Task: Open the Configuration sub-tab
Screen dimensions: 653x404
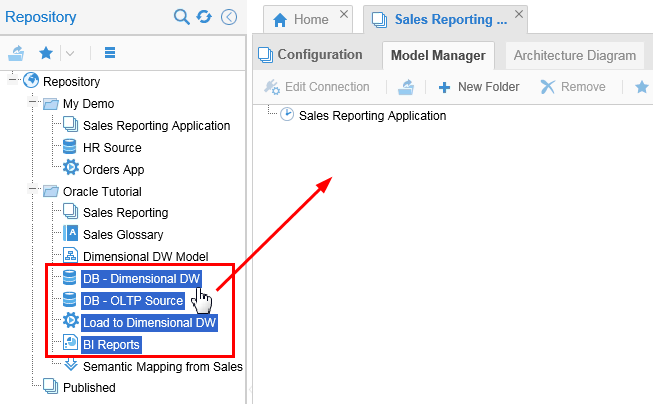Action: click(311, 55)
